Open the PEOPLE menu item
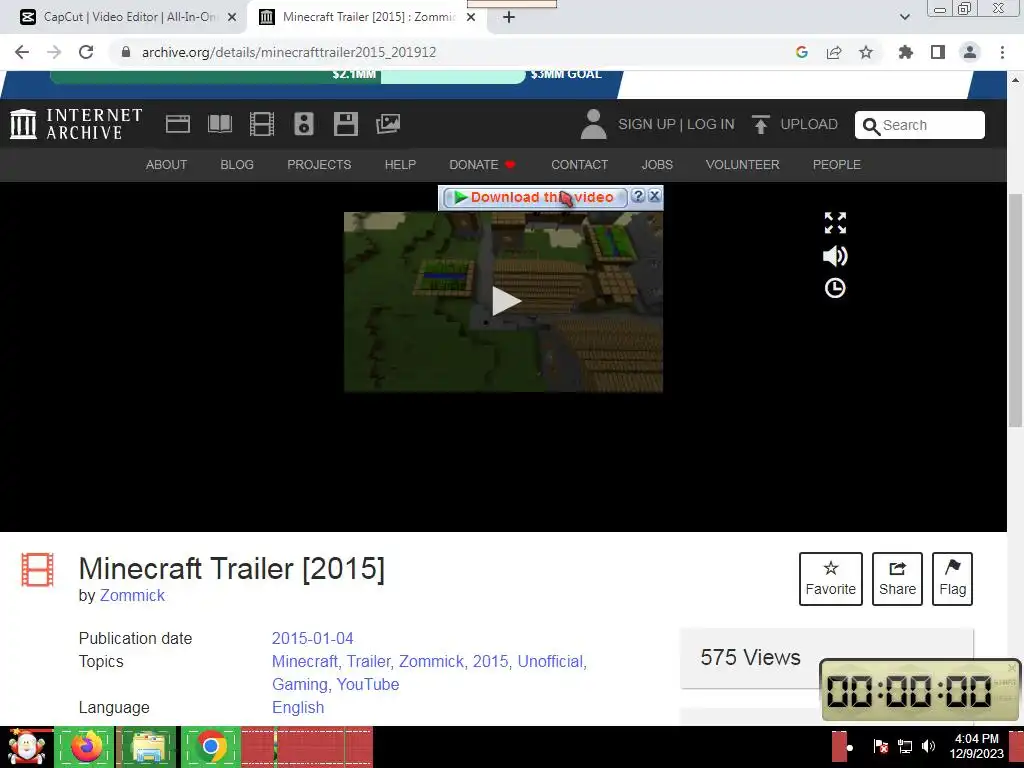The height and width of the screenshot is (768, 1024). tap(837, 165)
